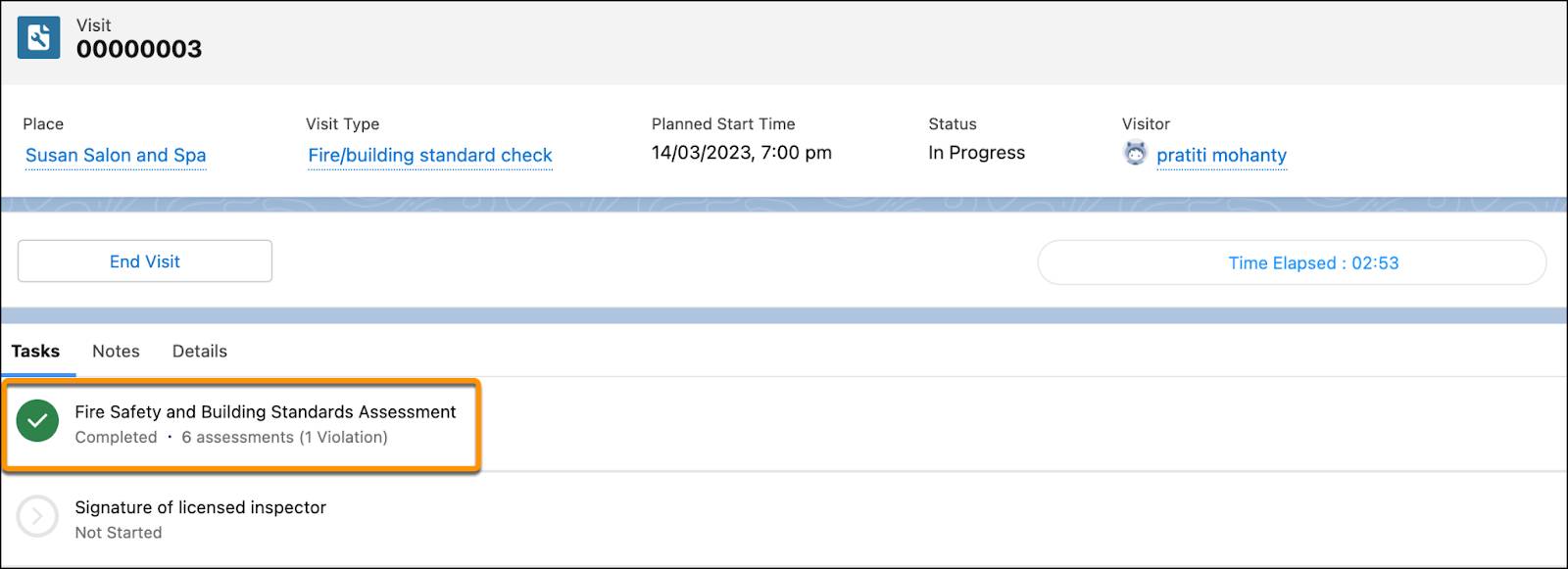Click the Time Elapsed timer pill
Viewport: 1568px width, 569px height.
click(1292, 262)
